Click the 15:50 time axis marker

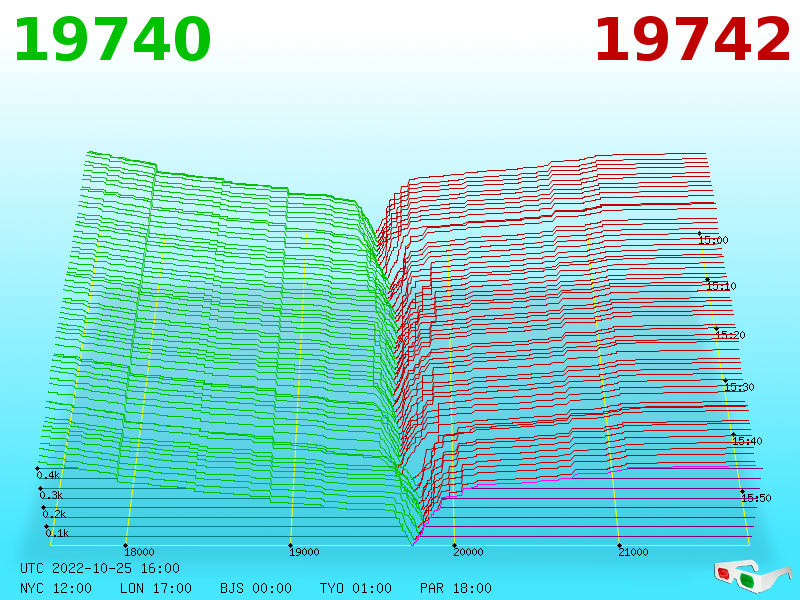coord(756,497)
